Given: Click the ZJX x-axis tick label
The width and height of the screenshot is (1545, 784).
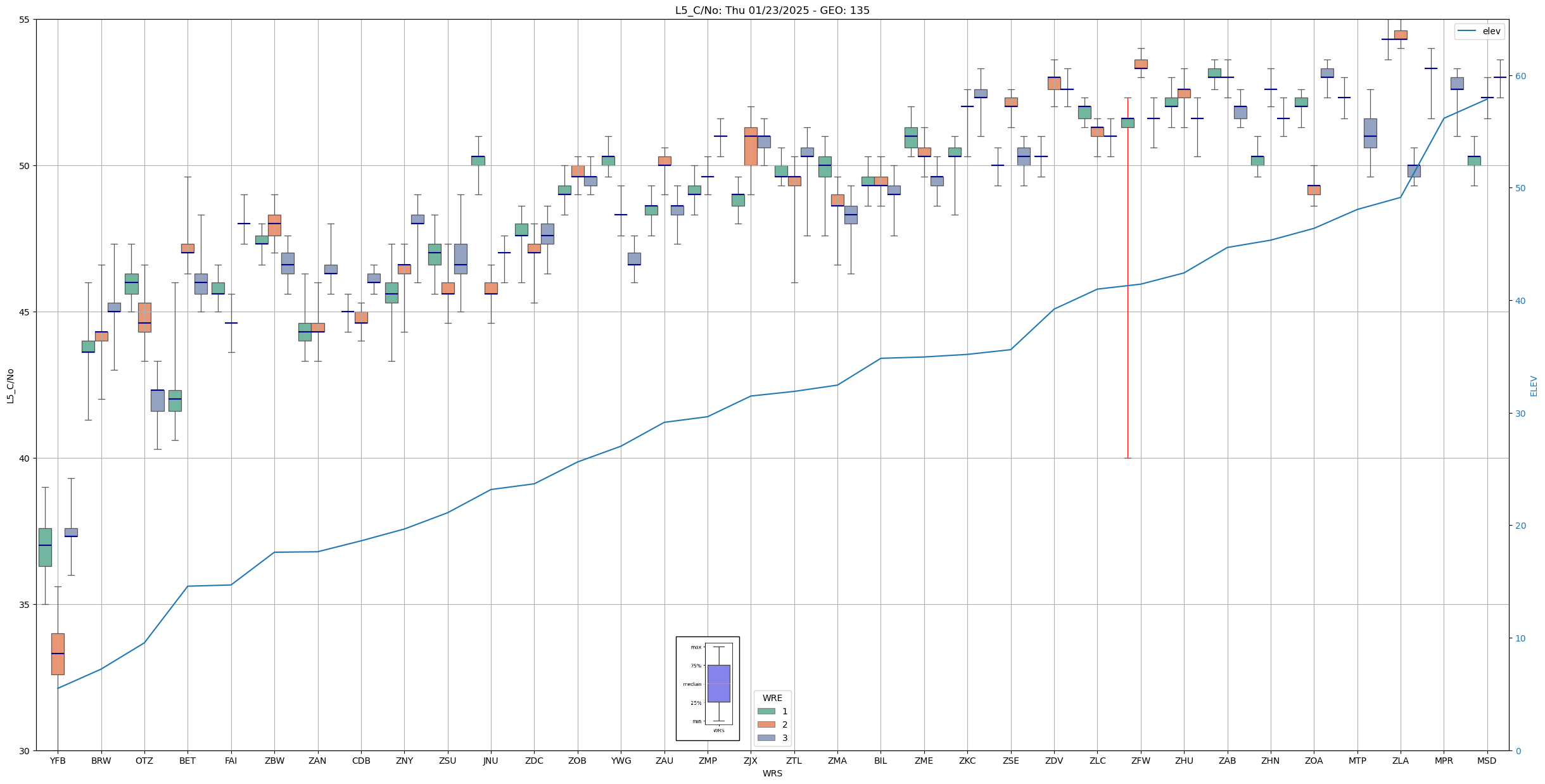Looking at the screenshot, I should (751, 761).
